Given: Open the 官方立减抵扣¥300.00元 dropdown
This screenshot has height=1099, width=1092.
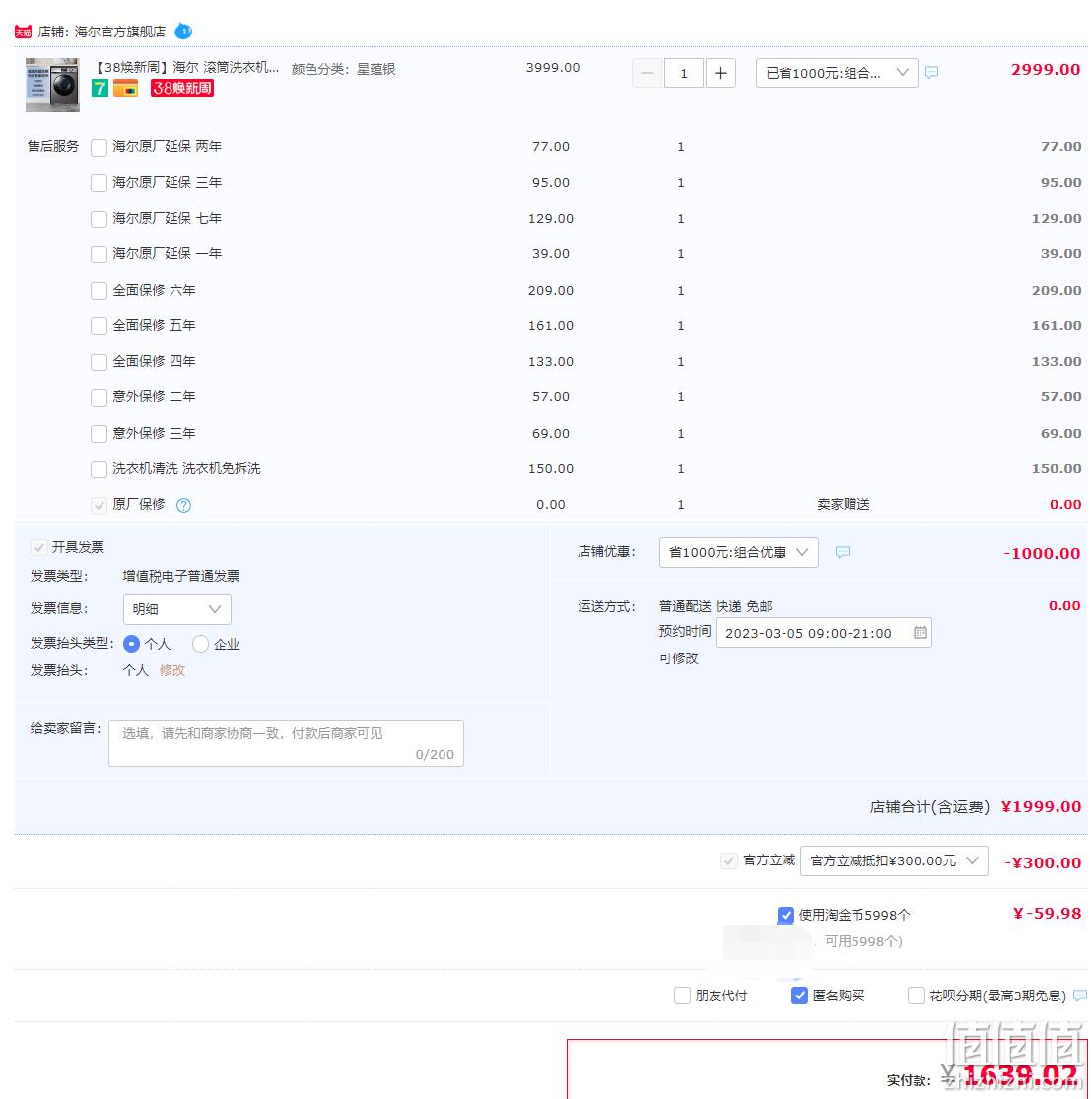Looking at the screenshot, I should click(894, 860).
